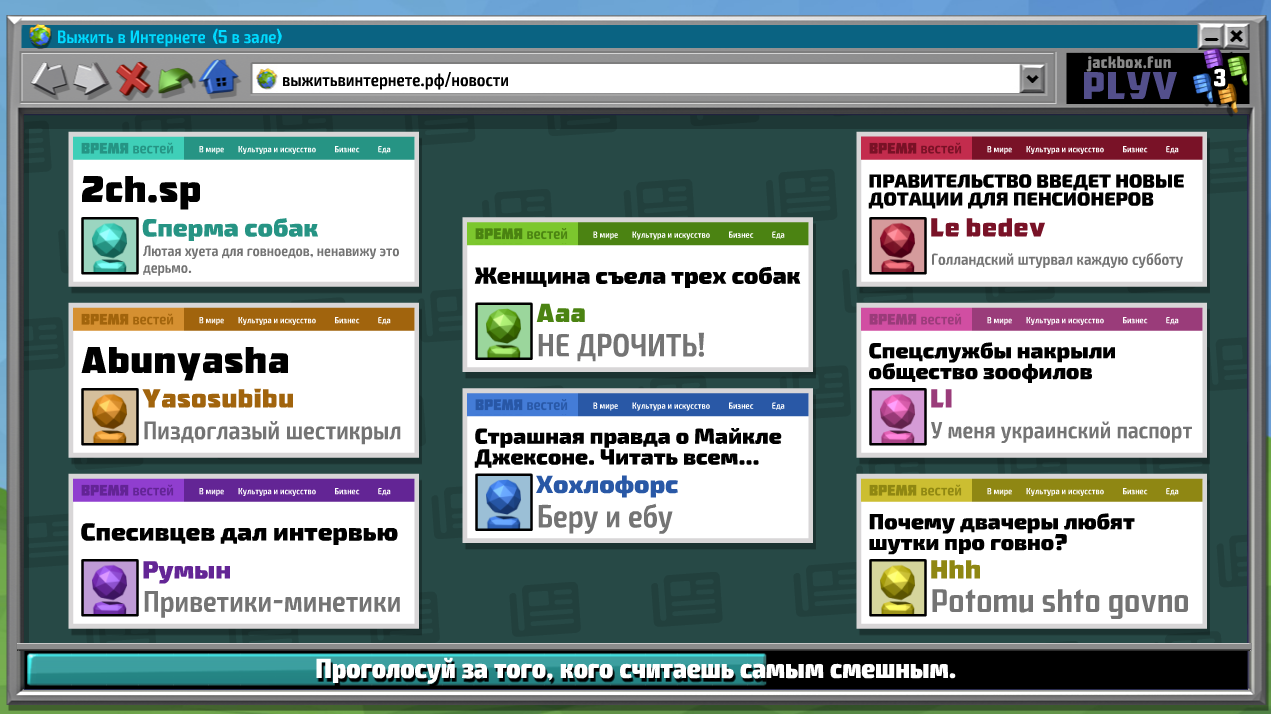
Task: Click Hhh yellow avatar
Action: coord(897,588)
